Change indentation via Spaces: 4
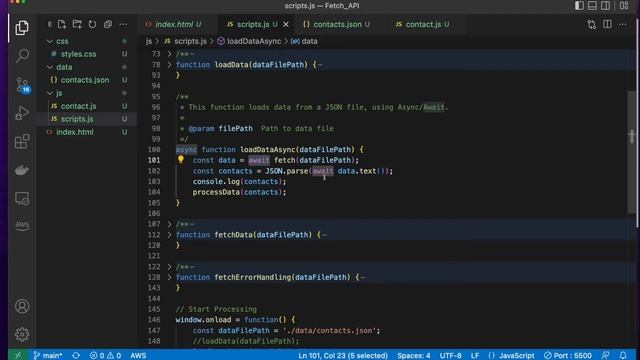 click(413, 355)
